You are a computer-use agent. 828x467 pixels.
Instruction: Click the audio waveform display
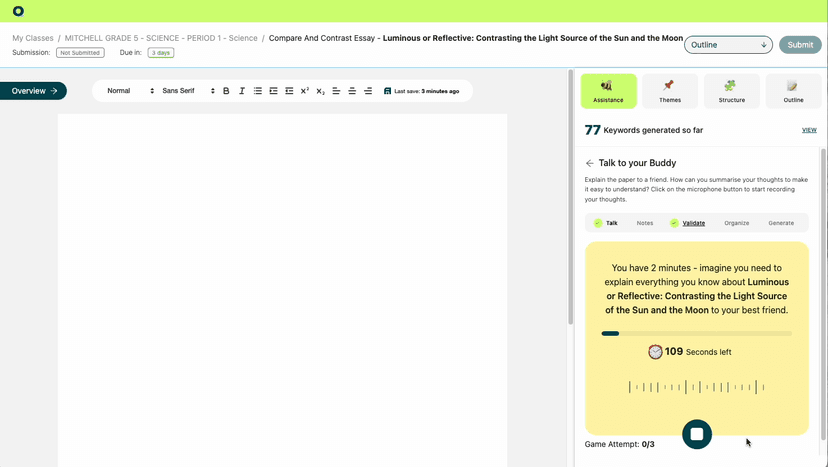(x=697, y=387)
